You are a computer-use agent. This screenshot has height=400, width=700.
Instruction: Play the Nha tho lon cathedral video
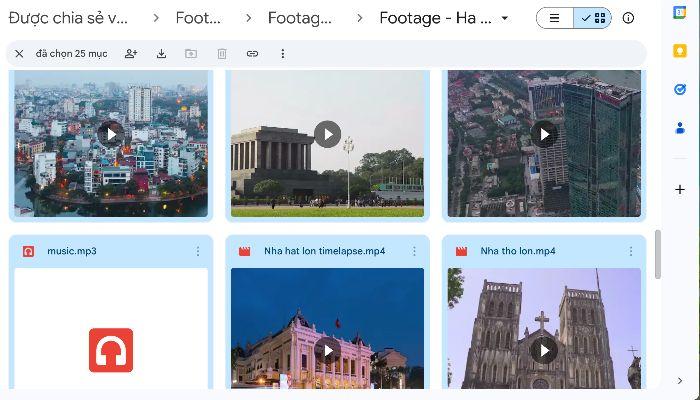(x=544, y=351)
